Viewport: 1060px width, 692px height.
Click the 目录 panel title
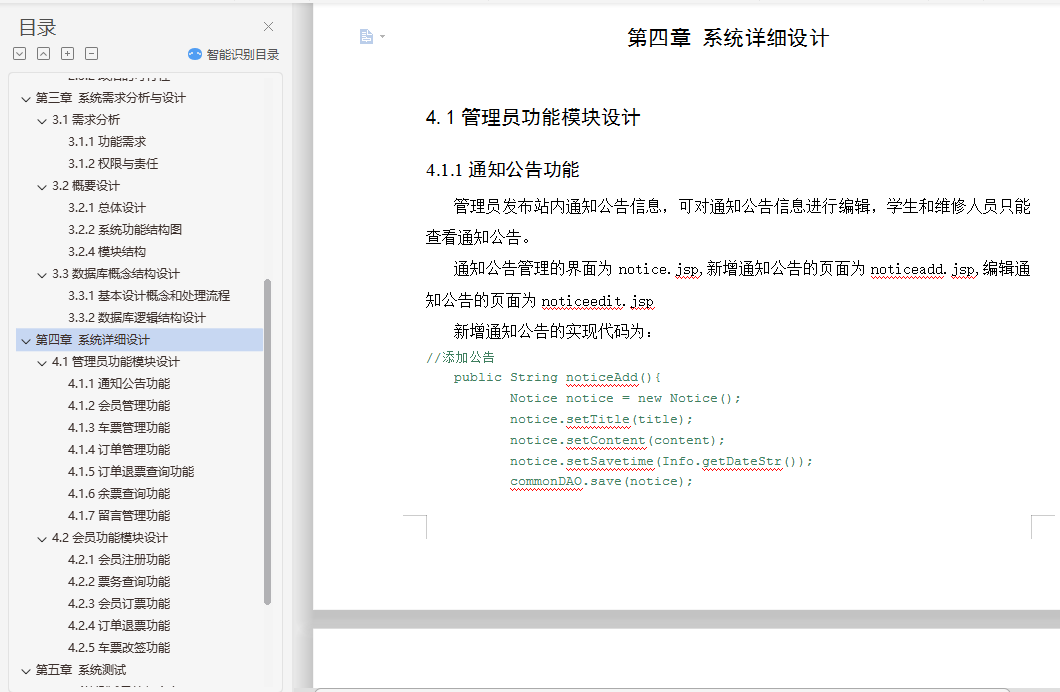click(x=37, y=28)
